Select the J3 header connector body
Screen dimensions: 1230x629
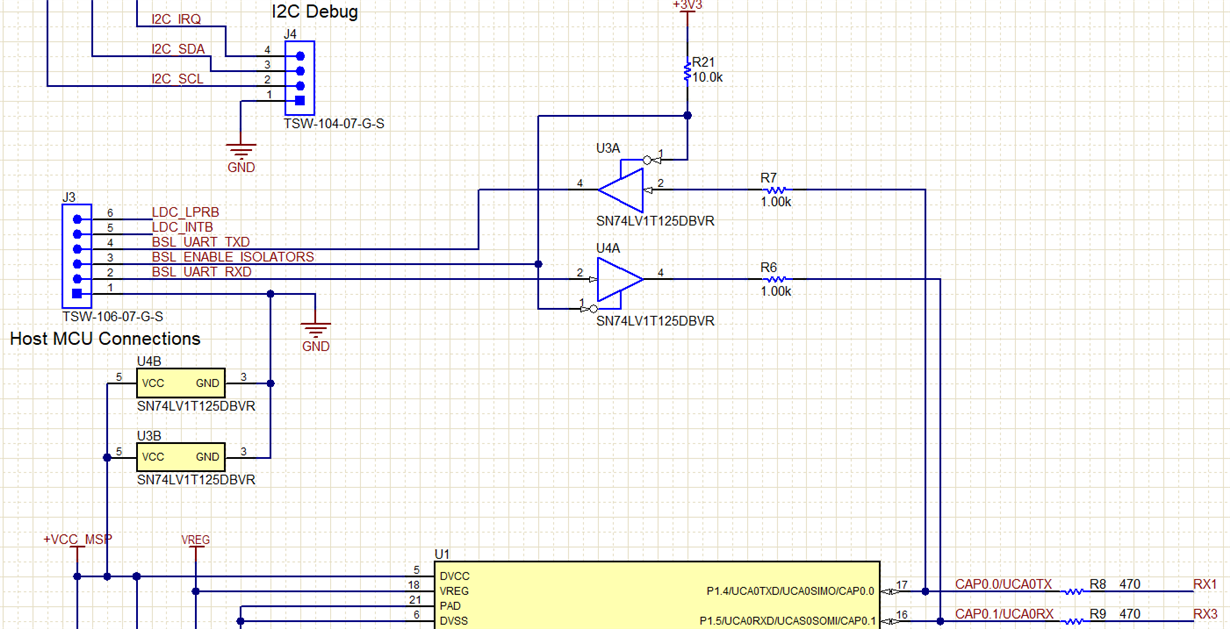(x=76, y=256)
